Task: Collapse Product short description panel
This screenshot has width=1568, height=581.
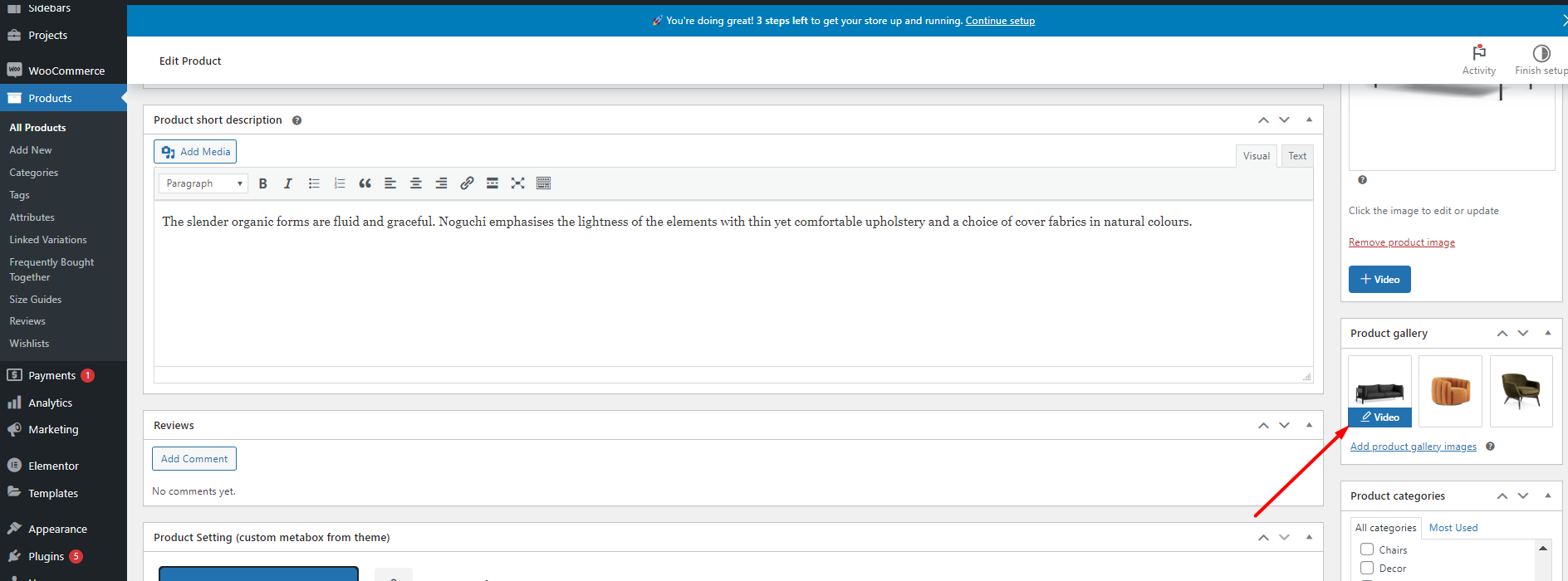Action: (x=1309, y=120)
